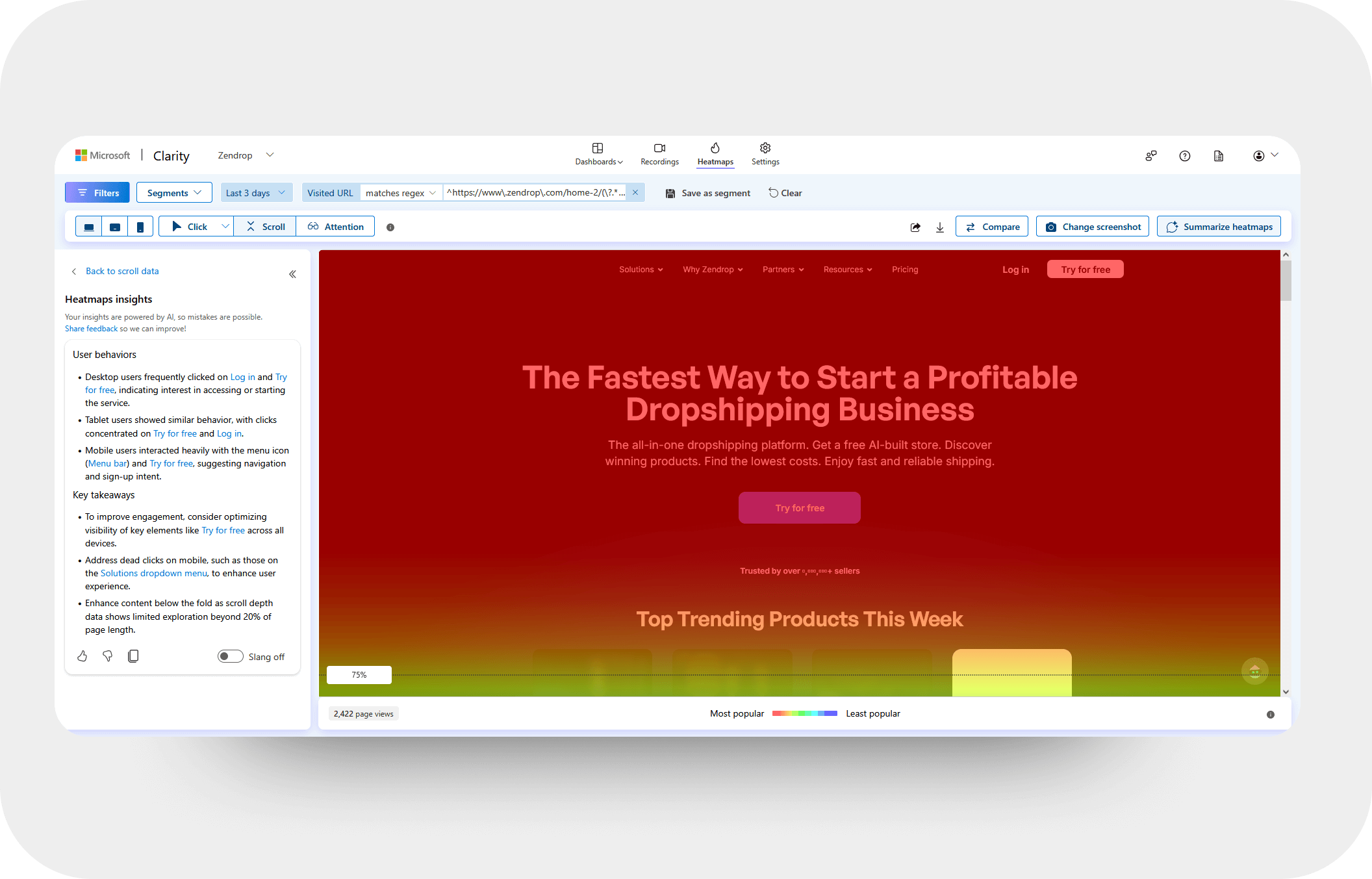Click the thumbs up feedback icon
1372x879 pixels.
pos(83,656)
